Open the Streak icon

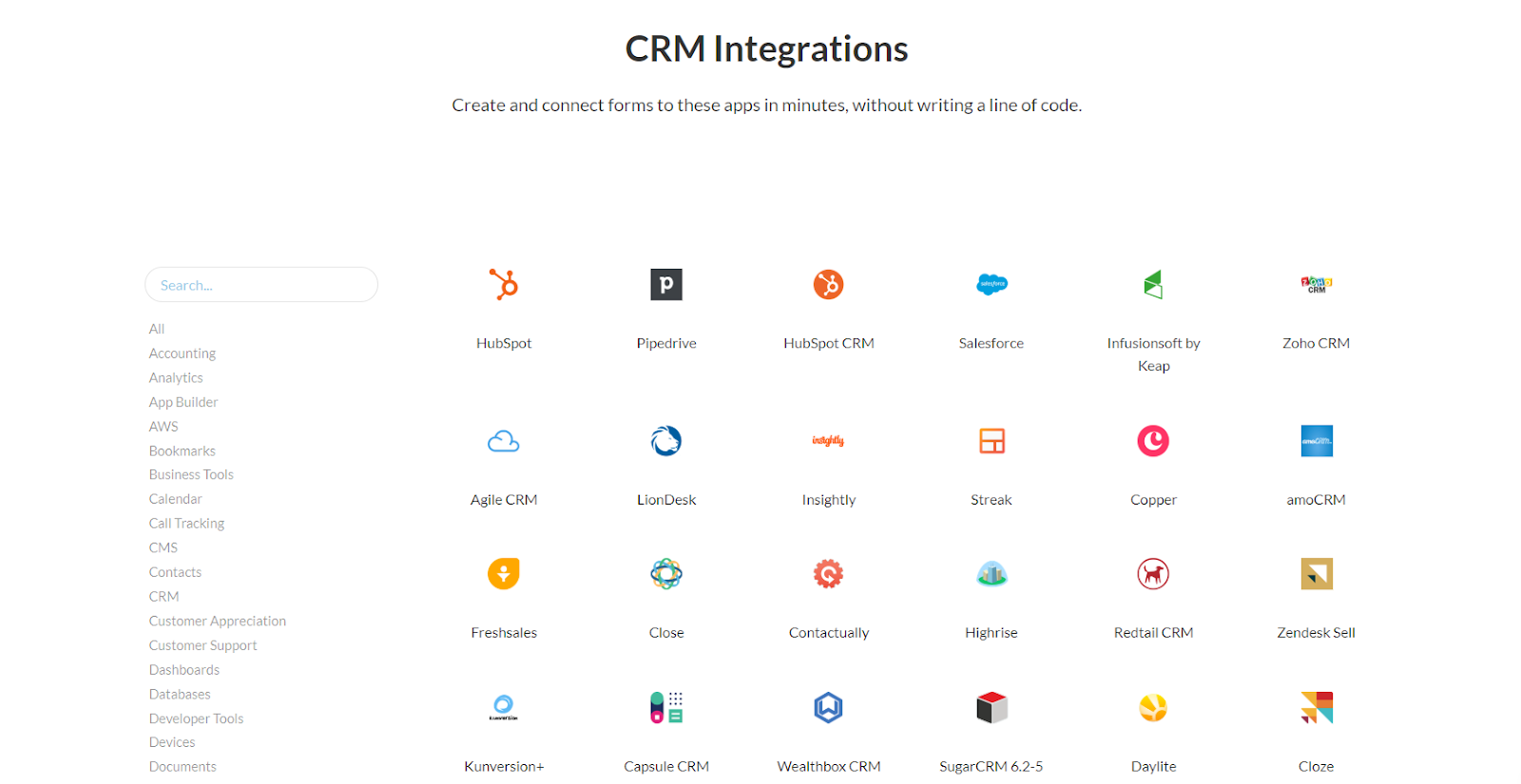(x=992, y=441)
